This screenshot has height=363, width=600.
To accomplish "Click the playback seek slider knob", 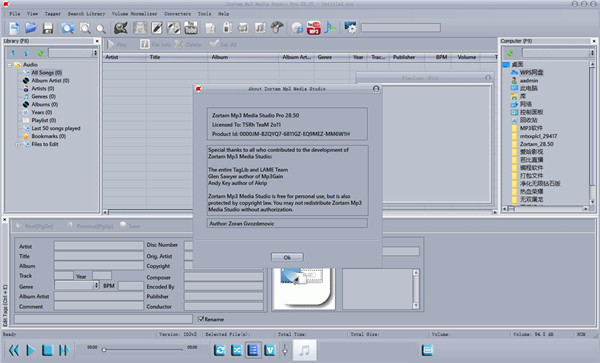I will [x=104, y=350].
